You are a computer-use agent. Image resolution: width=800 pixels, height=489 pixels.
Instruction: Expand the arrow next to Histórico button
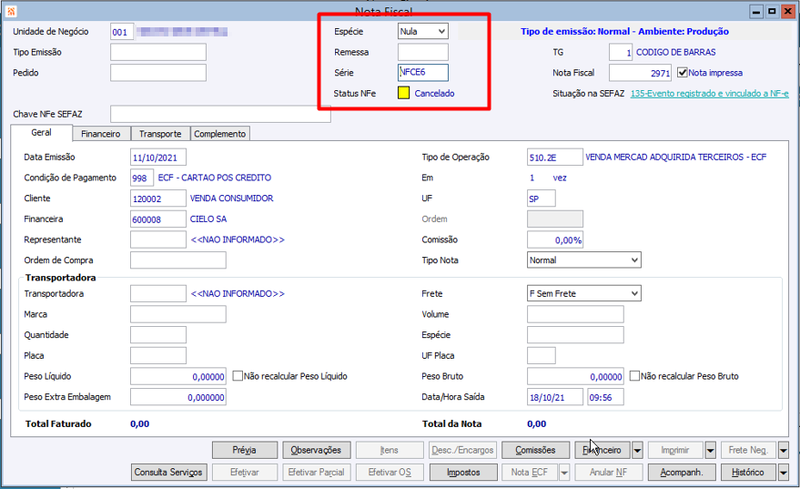(x=784, y=472)
